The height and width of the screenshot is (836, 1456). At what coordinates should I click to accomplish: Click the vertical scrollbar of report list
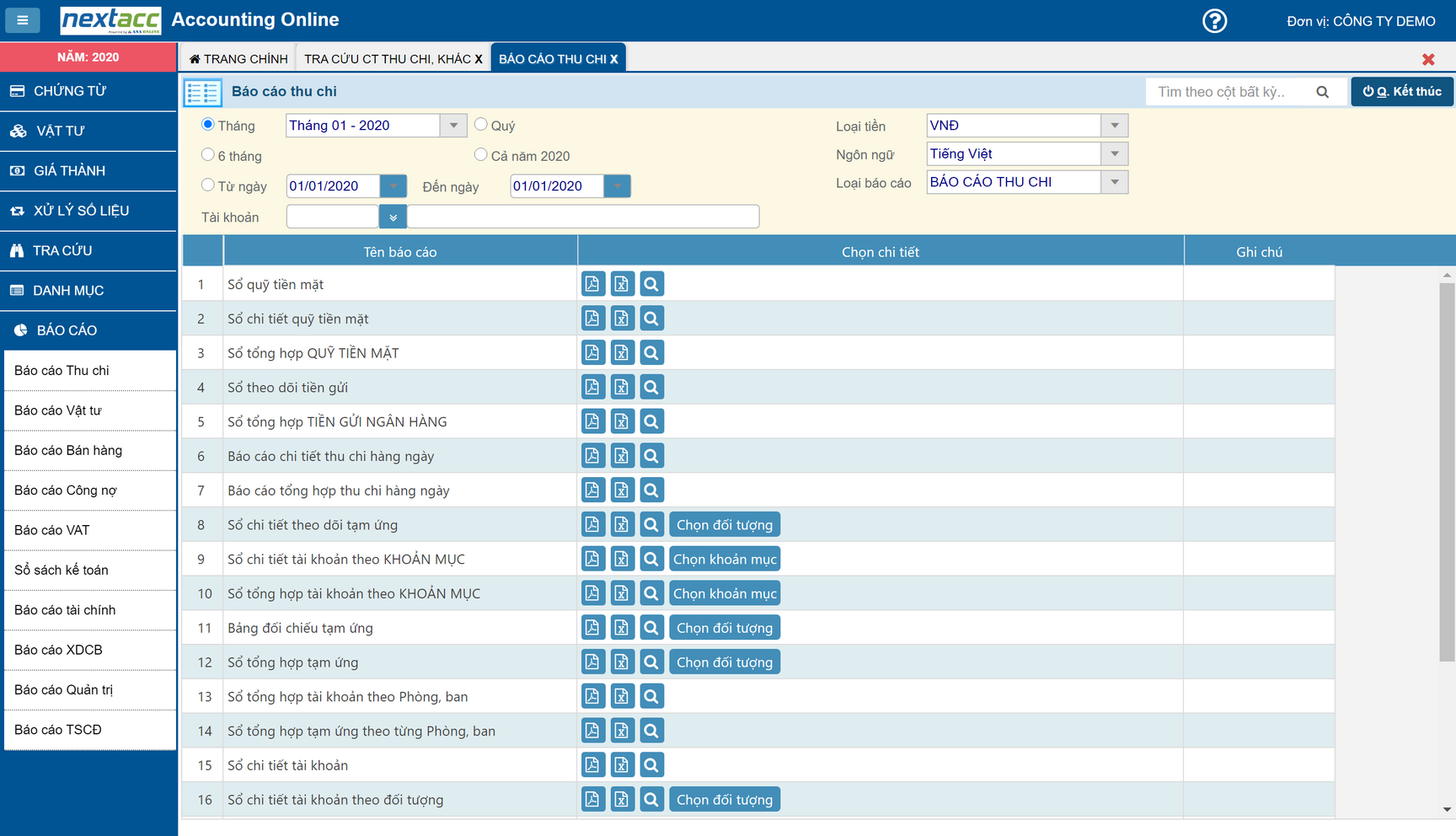coord(1447,472)
